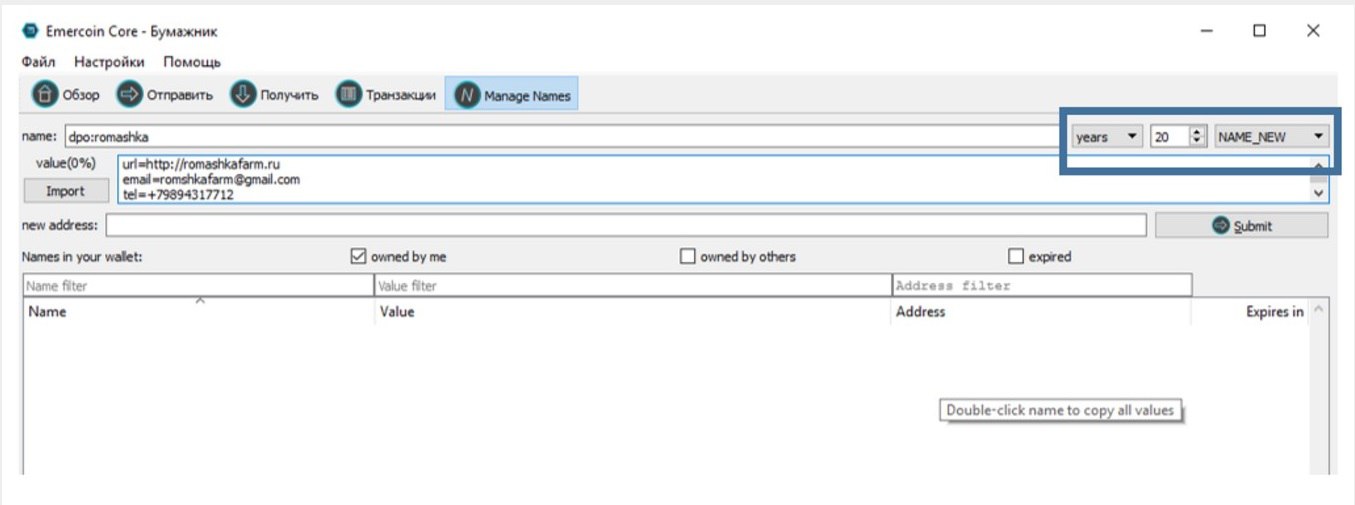The height and width of the screenshot is (505, 1355).
Task: Open the Транзакции transactions tab
Action: pyautogui.click(x=386, y=96)
